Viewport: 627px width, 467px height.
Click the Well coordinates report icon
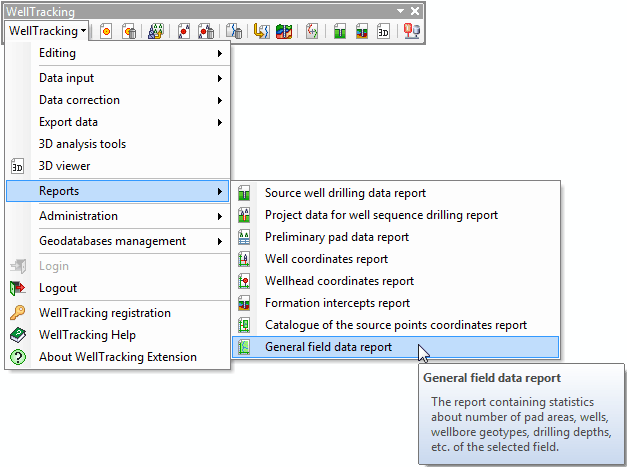pos(244,259)
